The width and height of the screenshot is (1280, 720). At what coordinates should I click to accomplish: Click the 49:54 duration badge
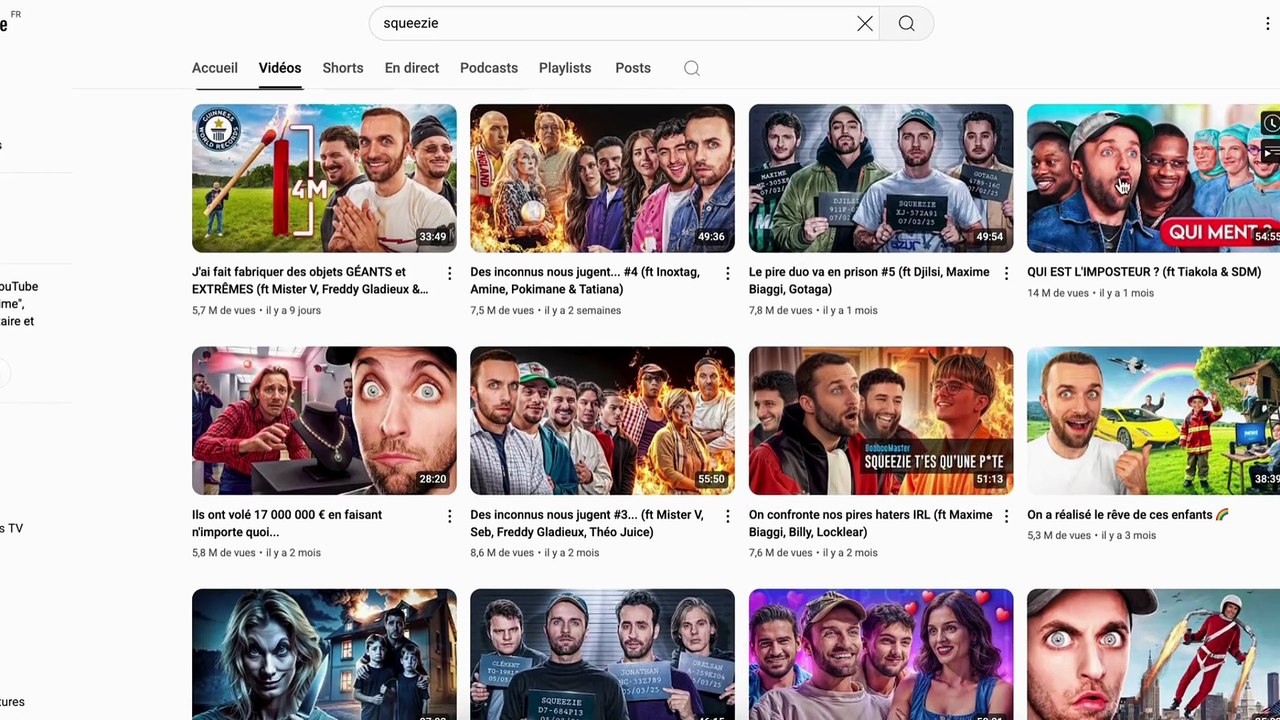point(990,237)
